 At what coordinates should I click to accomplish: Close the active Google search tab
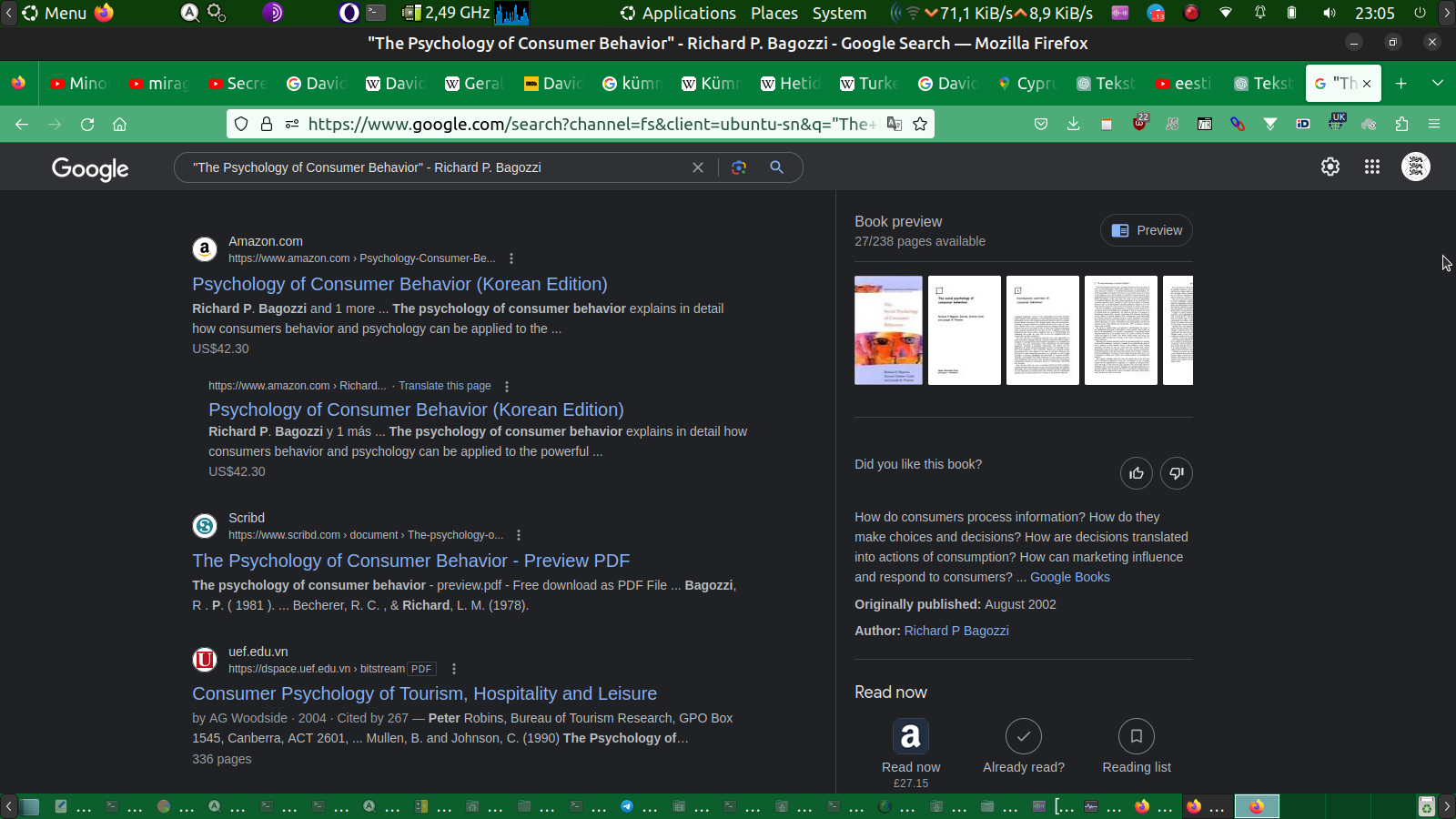pos(1367,83)
